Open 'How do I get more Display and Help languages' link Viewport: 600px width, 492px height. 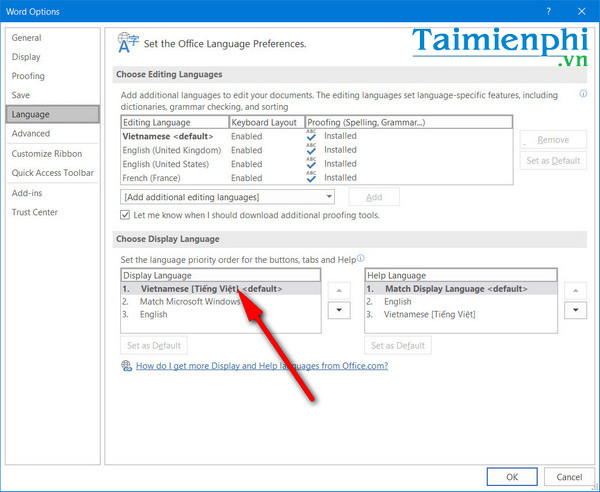(262, 366)
